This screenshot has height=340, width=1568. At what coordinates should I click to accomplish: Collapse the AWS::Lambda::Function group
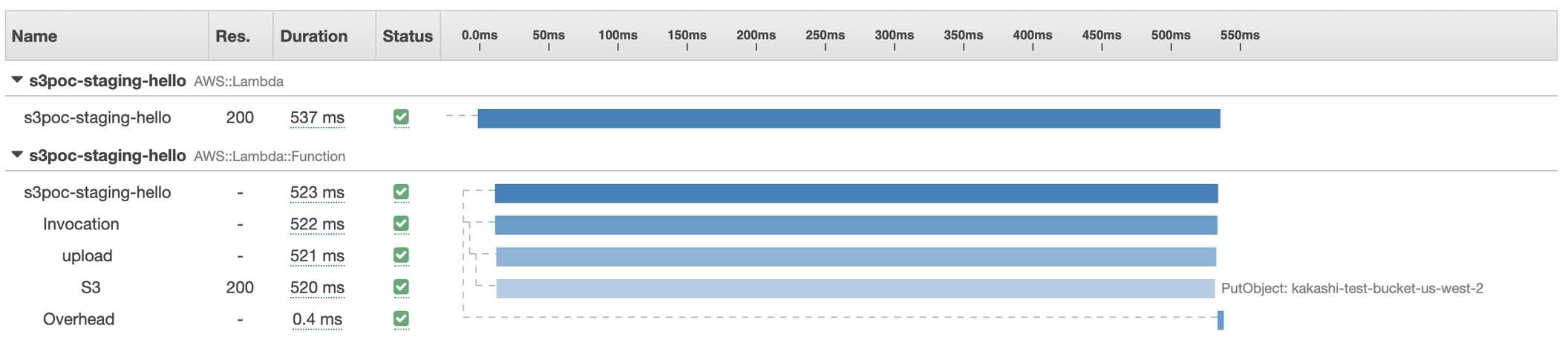point(17,155)
